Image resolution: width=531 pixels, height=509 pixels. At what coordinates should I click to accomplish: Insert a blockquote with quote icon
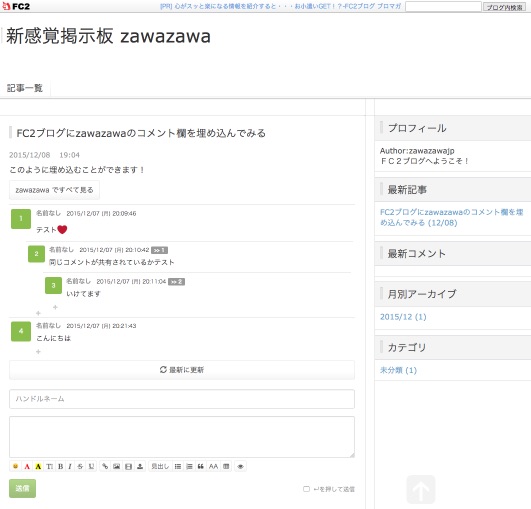(201, 466)
